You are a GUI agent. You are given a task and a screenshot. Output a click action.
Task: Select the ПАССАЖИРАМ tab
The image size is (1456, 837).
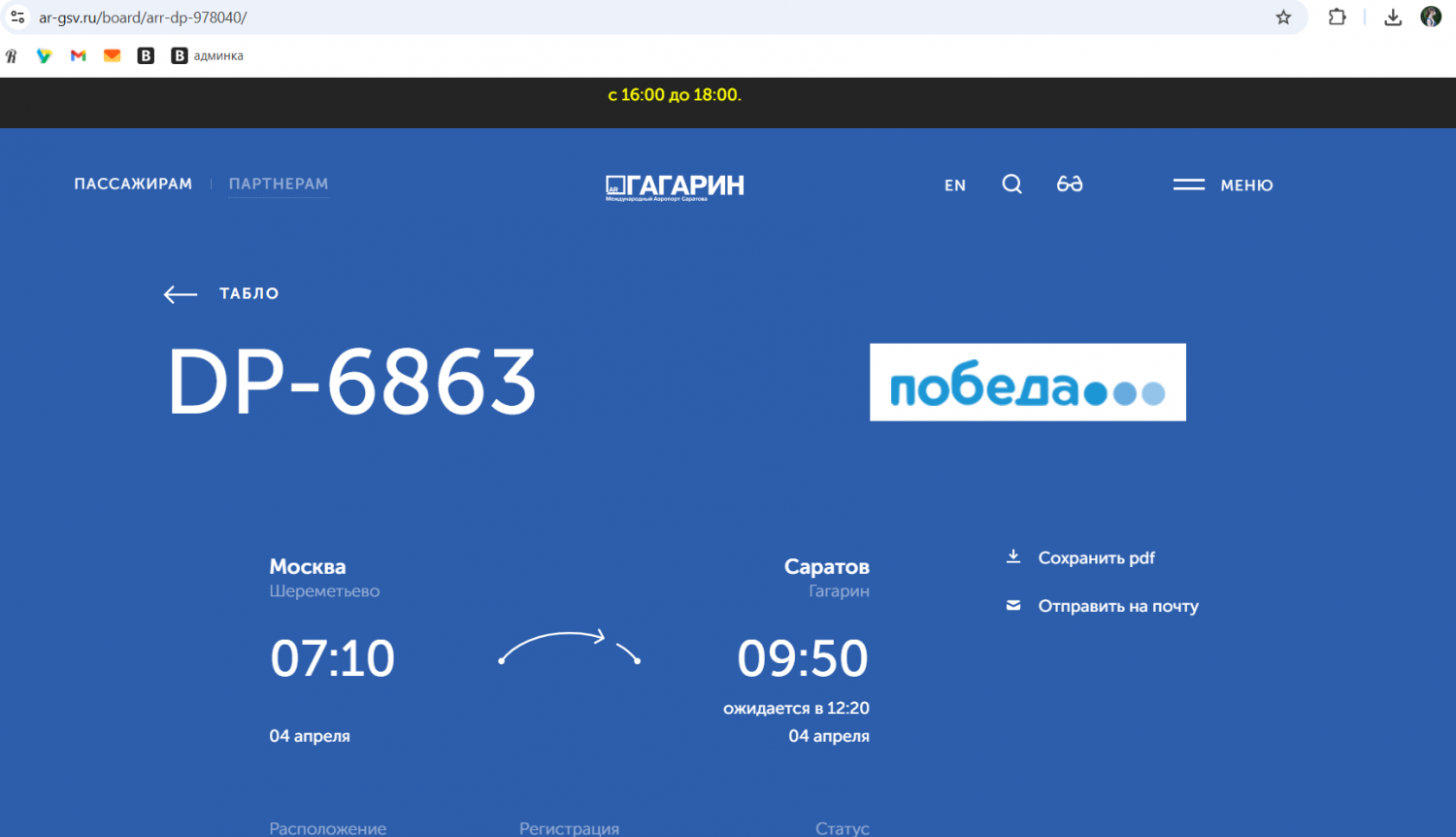[x=133, y=184]
